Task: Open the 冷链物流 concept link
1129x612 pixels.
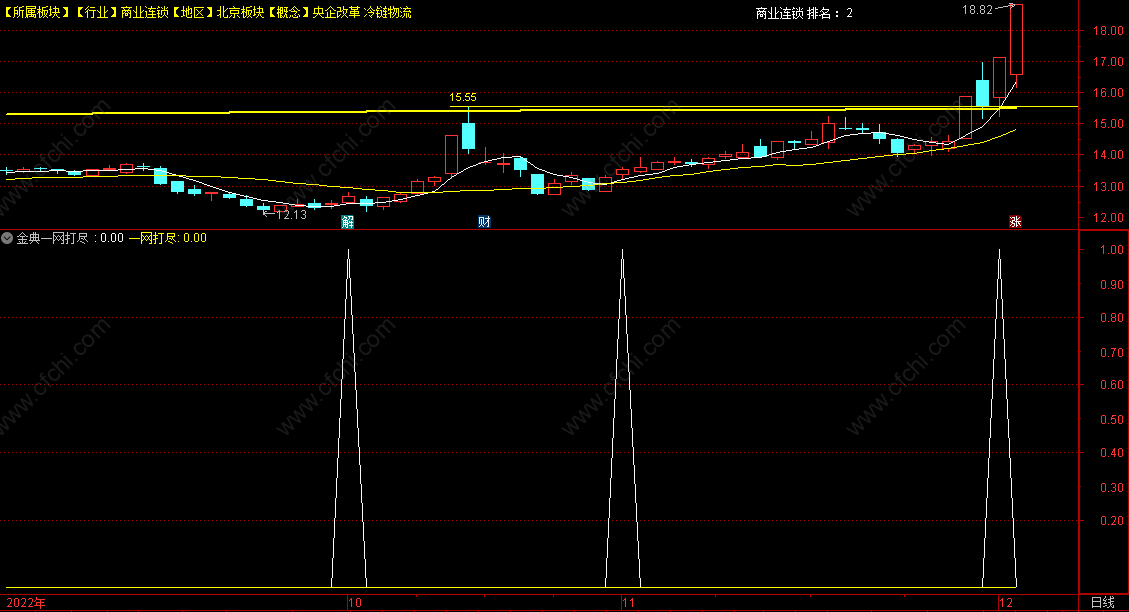Action: [388, 12]
